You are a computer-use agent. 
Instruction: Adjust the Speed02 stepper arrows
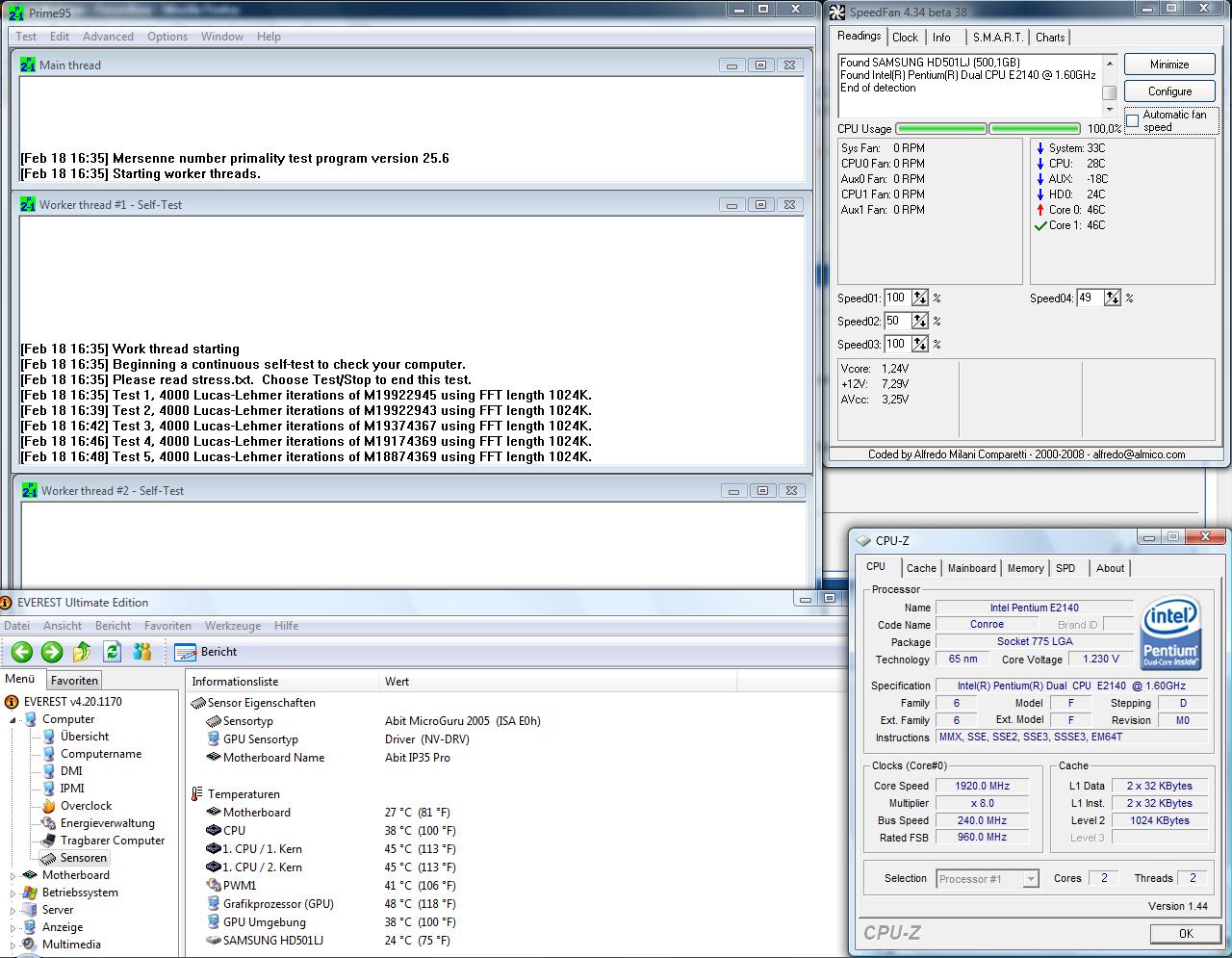[920, 321]
